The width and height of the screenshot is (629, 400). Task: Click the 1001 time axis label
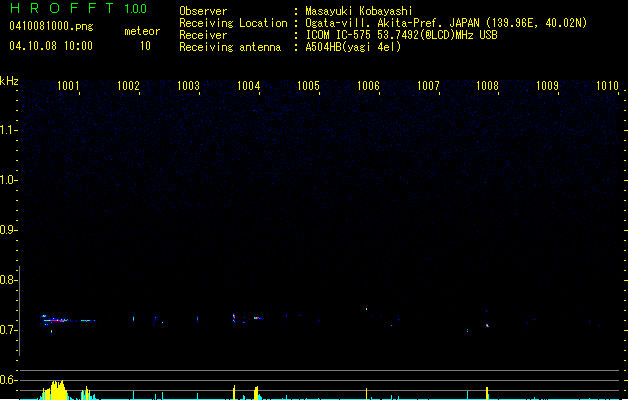68,86
